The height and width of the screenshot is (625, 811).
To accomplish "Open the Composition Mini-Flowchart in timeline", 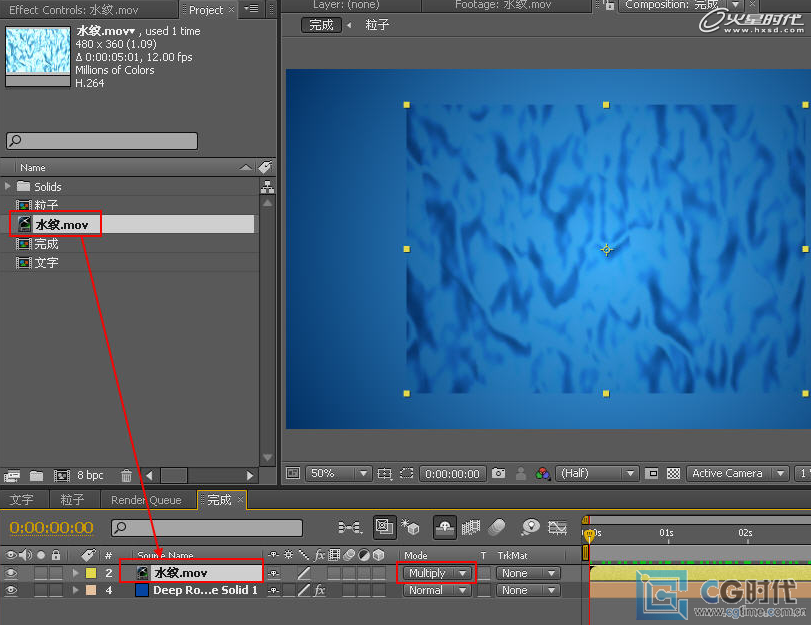I will click(350, 527).
